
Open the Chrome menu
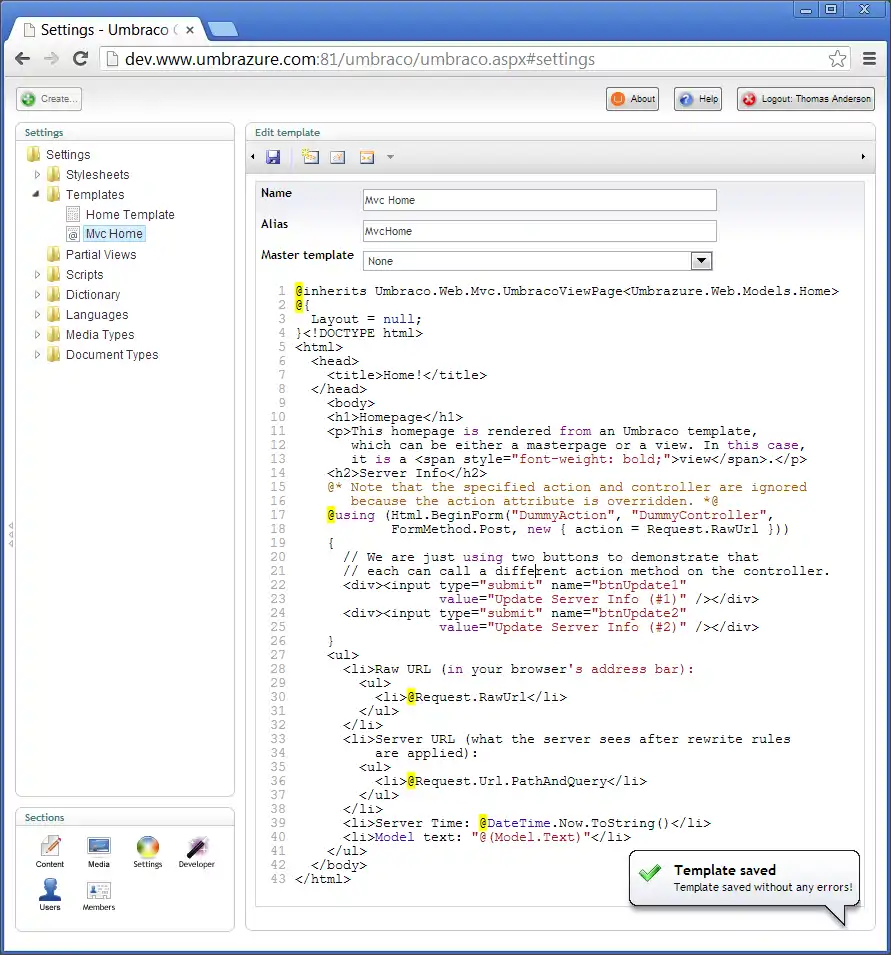pyautogui.click(x=870, y=58)
